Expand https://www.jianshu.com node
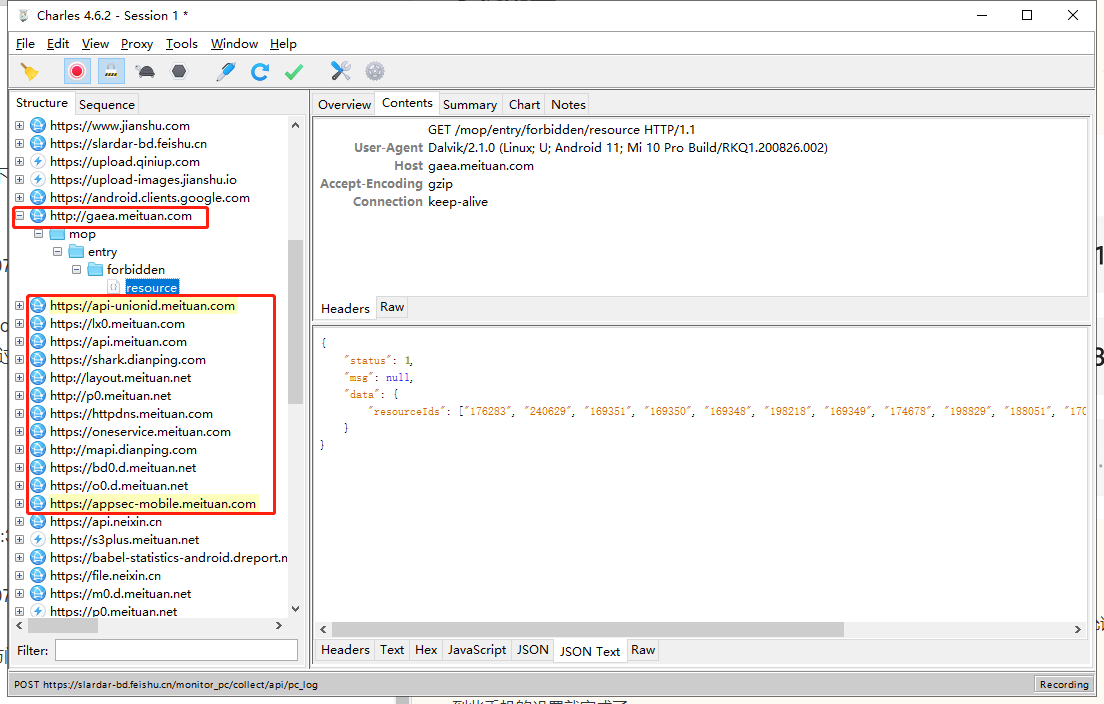Viewport: 1104px width, 704px height. [20, 125]
